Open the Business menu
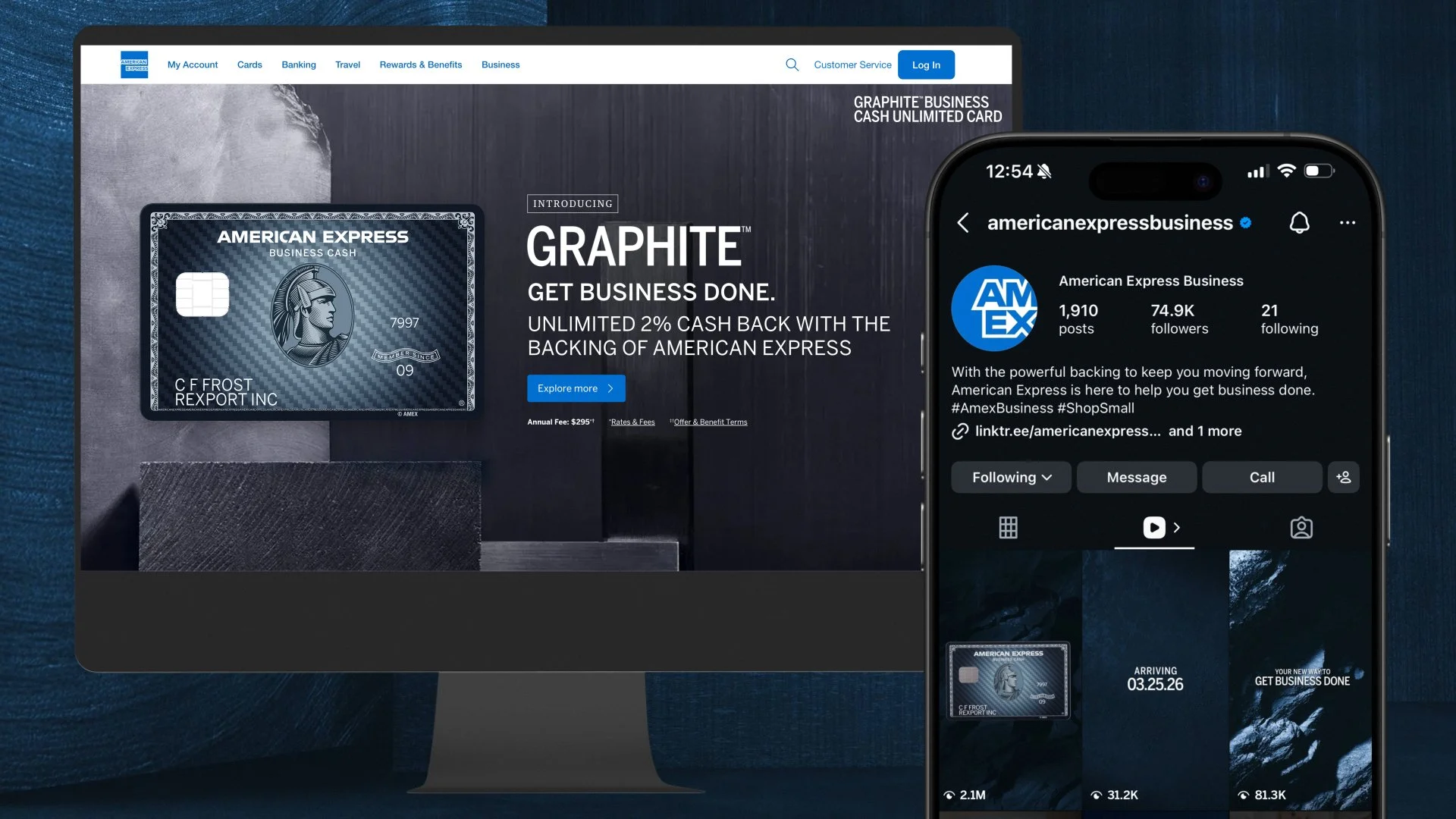 click(x=500, y=64)
